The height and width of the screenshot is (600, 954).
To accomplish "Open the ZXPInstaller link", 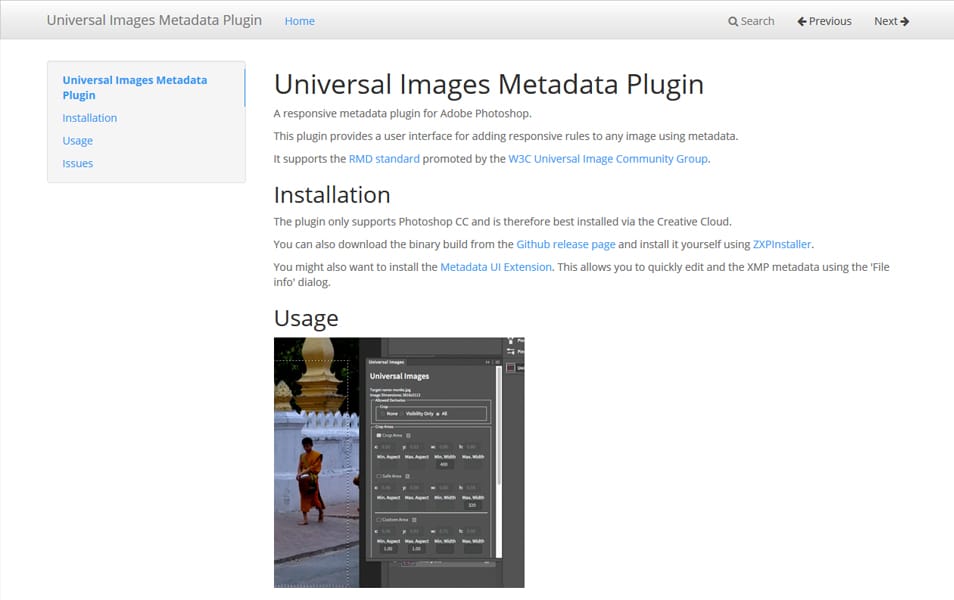I will 782,244.
